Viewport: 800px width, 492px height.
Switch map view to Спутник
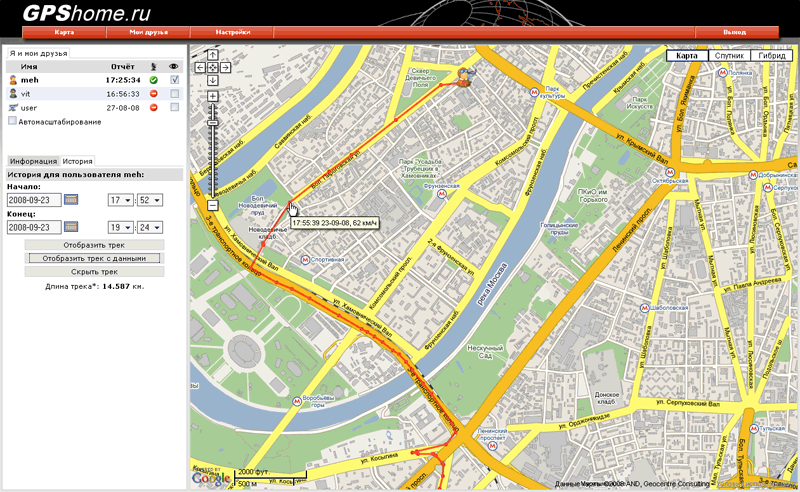coord(729,56)
